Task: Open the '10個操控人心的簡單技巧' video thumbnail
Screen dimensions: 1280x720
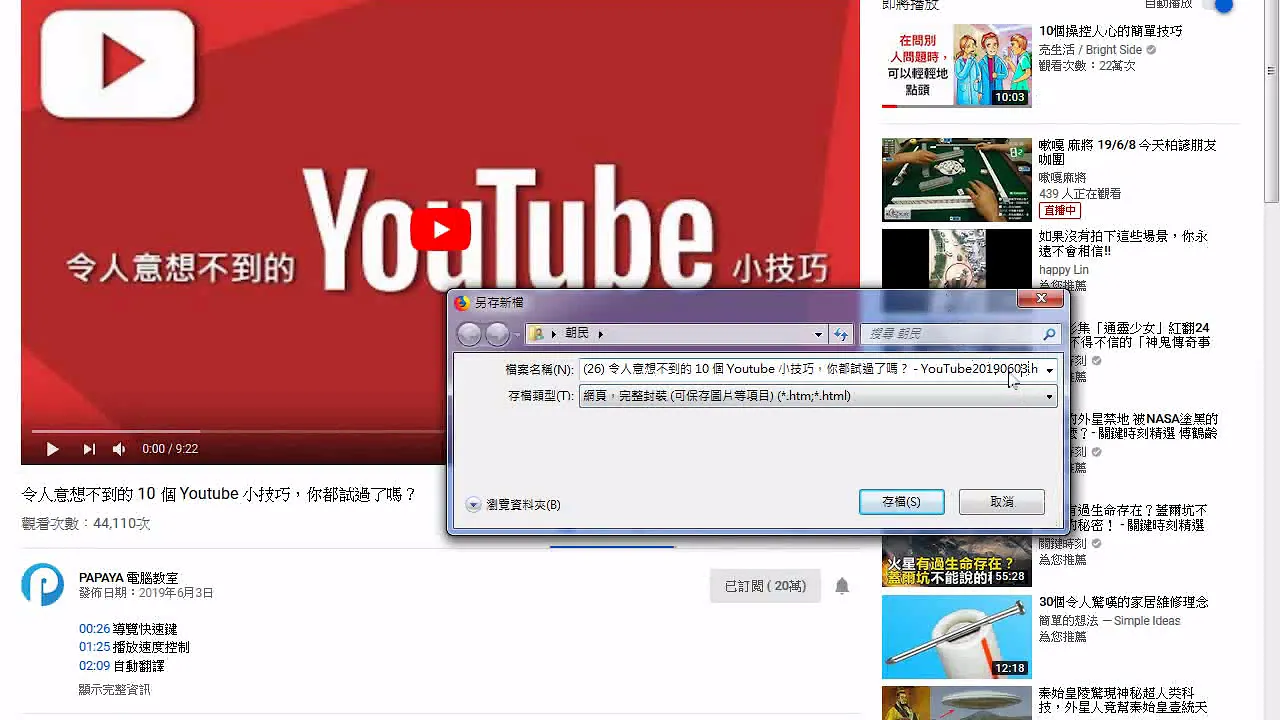Action: click(956, 65)
